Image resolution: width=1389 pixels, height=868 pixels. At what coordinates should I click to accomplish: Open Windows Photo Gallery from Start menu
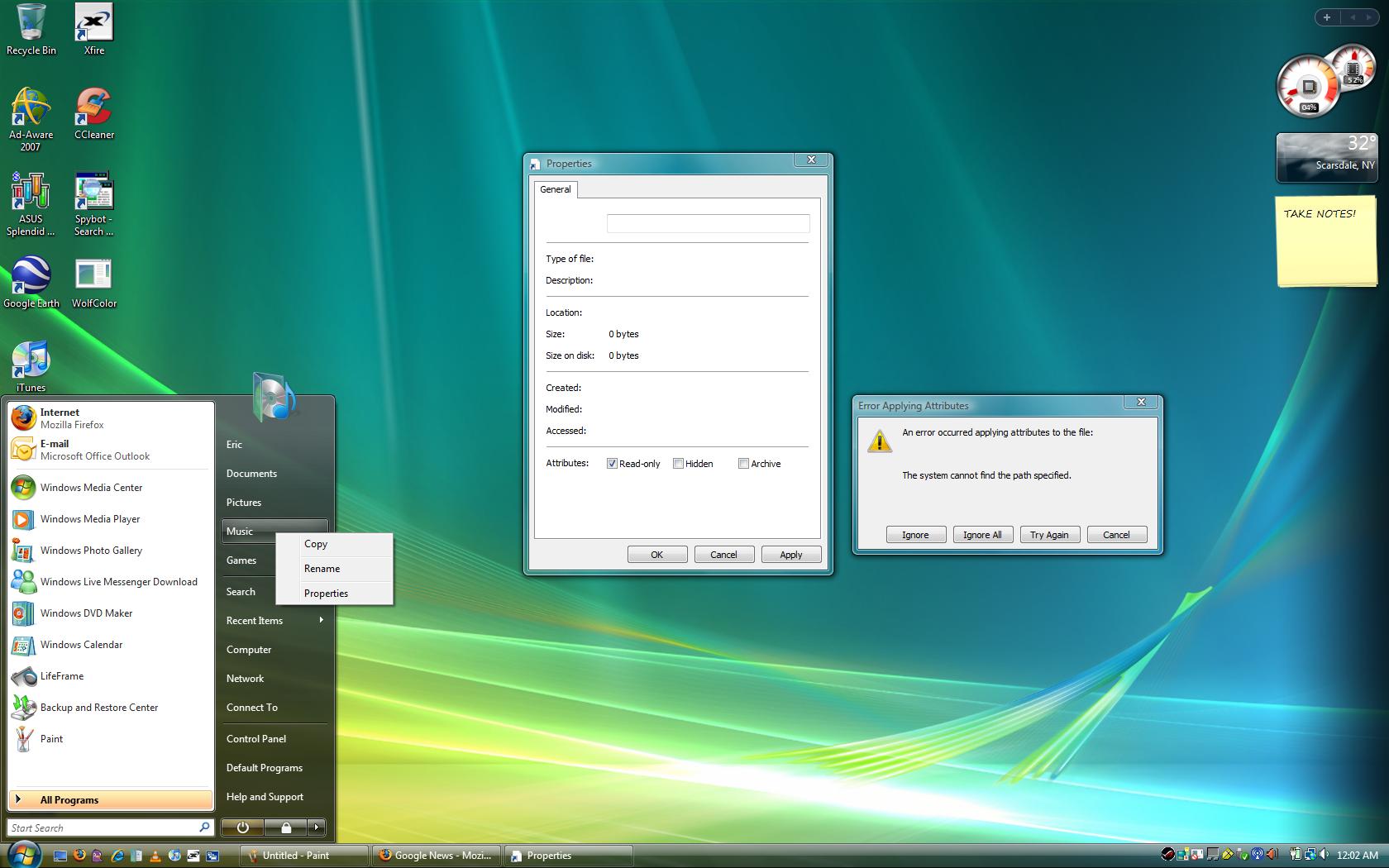[x=111, y=551]
